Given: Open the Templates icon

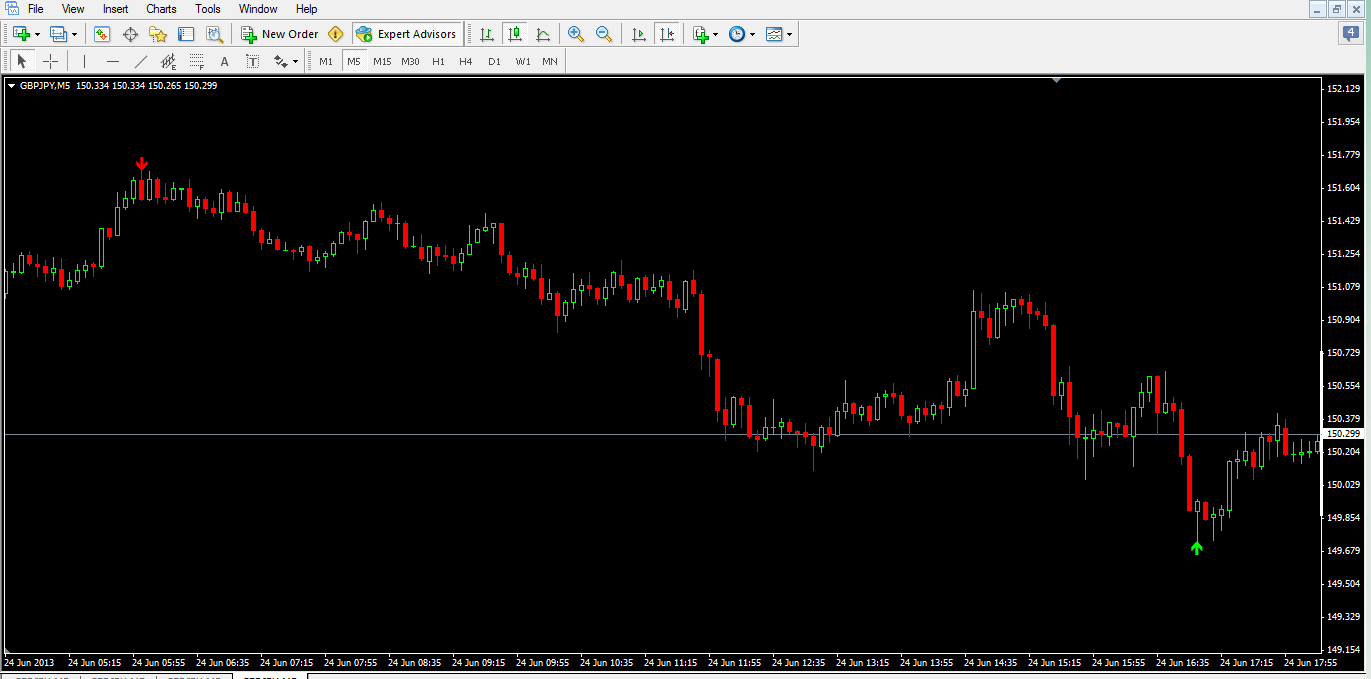Looking at the screenshot, I should point(774,34).
